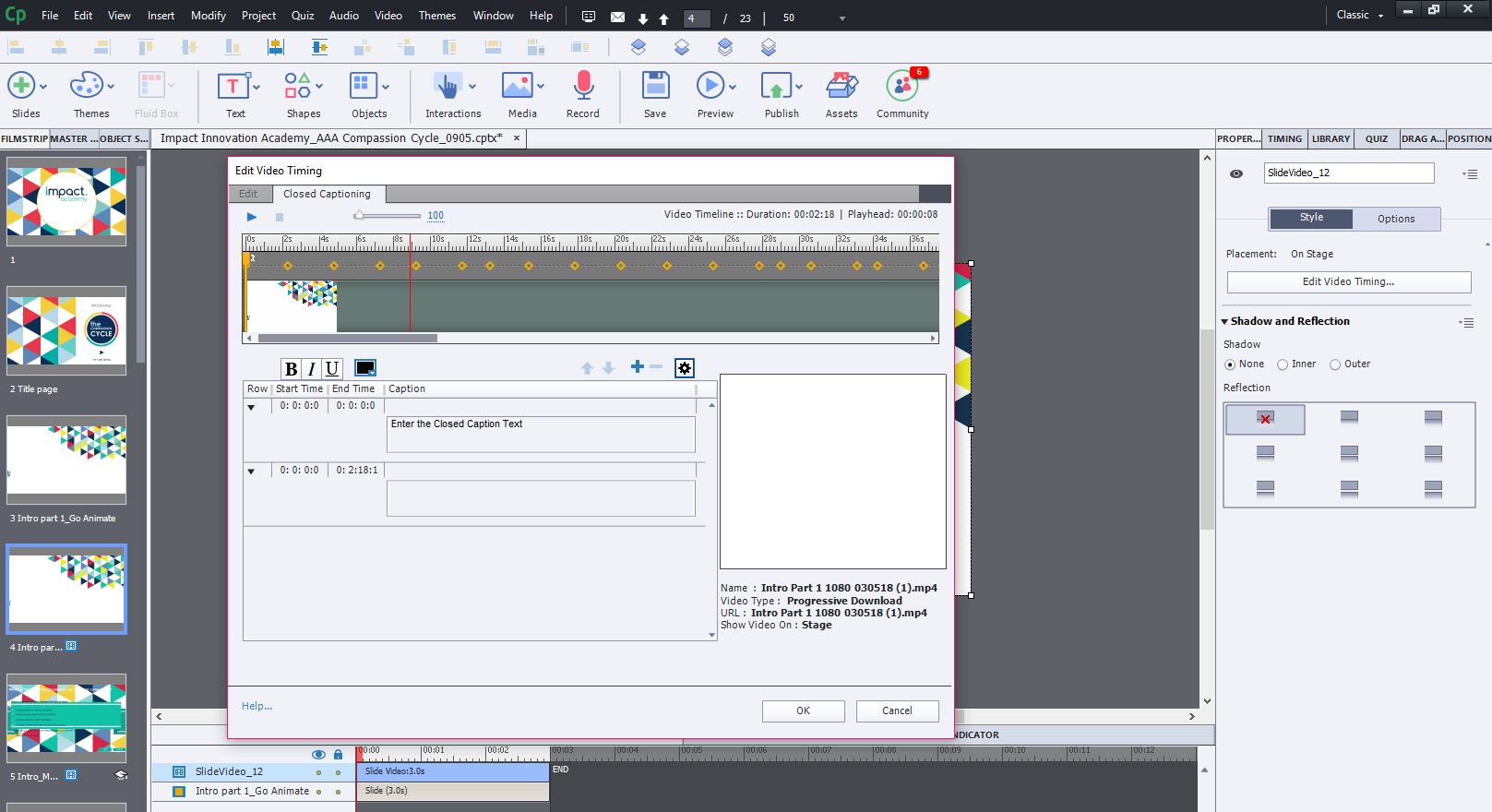1492x812 pixels.
Task: Open the Classic workspace dropdown
Action: click(x=1360, y=15)
